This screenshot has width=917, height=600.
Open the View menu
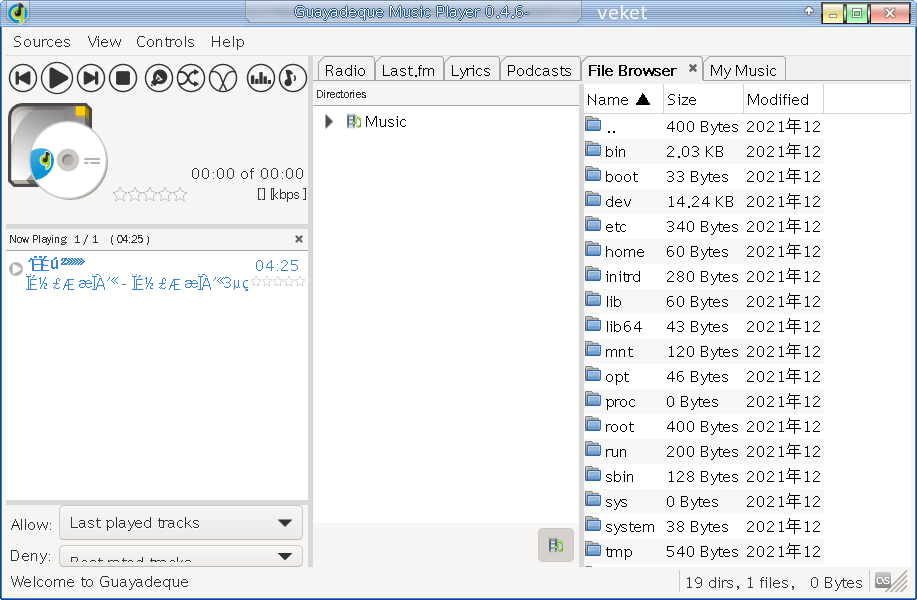104,42
